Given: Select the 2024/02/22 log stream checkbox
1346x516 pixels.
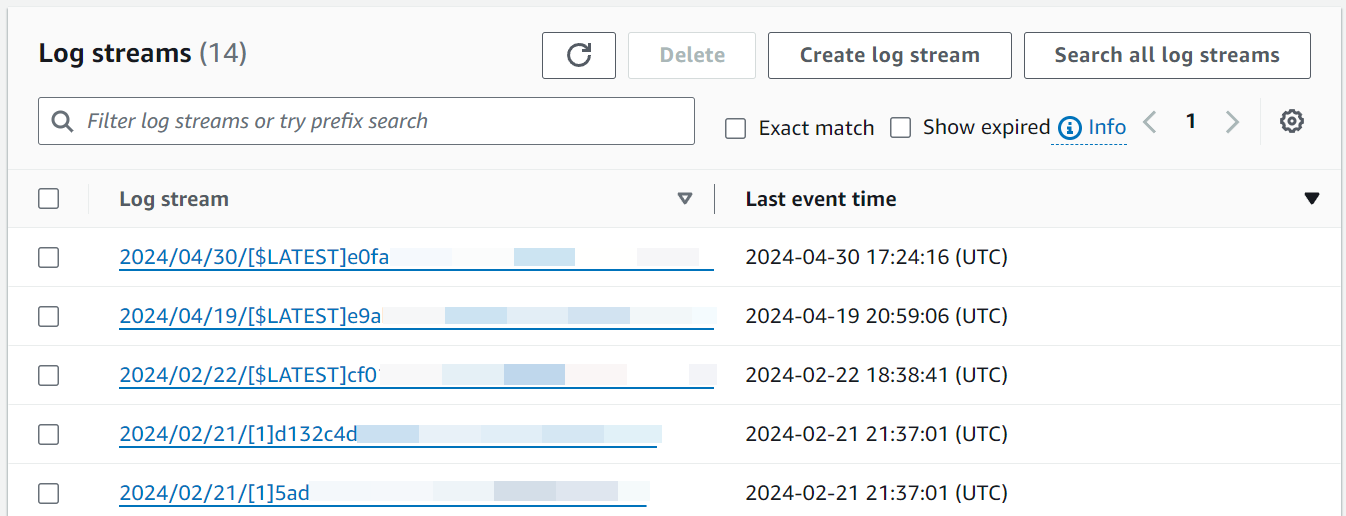Looking at the screenshot, I should (49, 376).
